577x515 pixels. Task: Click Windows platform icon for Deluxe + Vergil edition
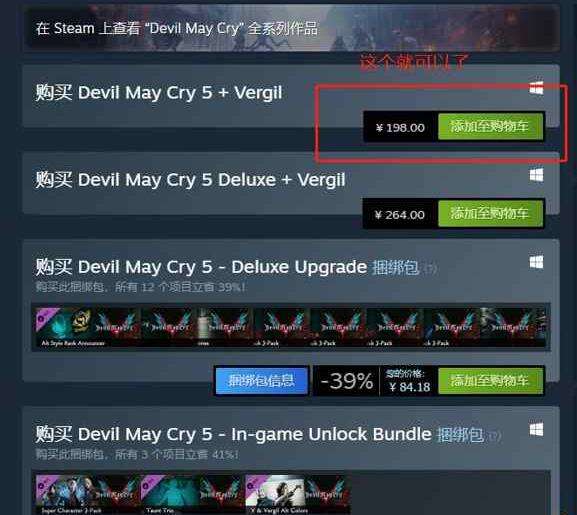(x=536, y=175)
